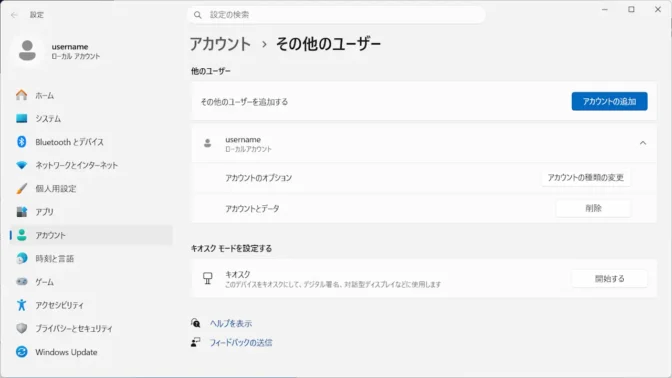Click the キオスク kiosk icon
This screenshot has width=672, height=378.
pos(208,279)
